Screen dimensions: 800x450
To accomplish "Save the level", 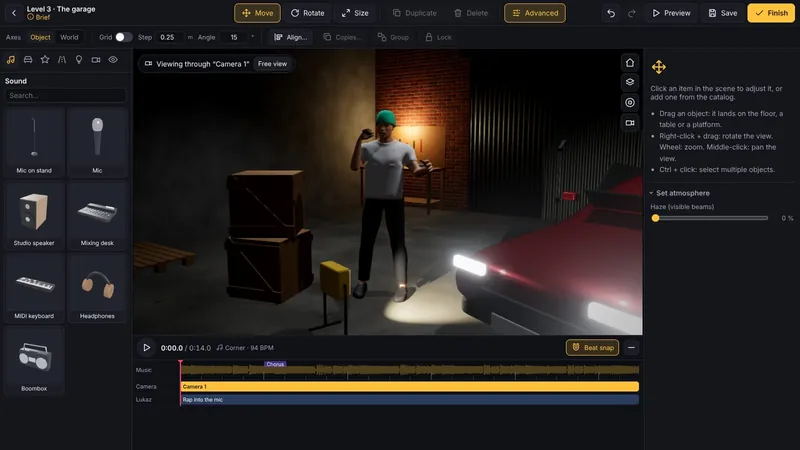I will [x=723, y=13].
